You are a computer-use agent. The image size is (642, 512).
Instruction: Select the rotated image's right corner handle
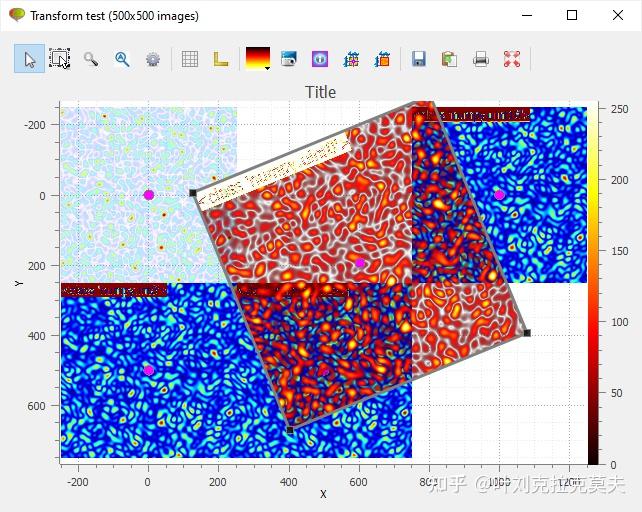527,333
